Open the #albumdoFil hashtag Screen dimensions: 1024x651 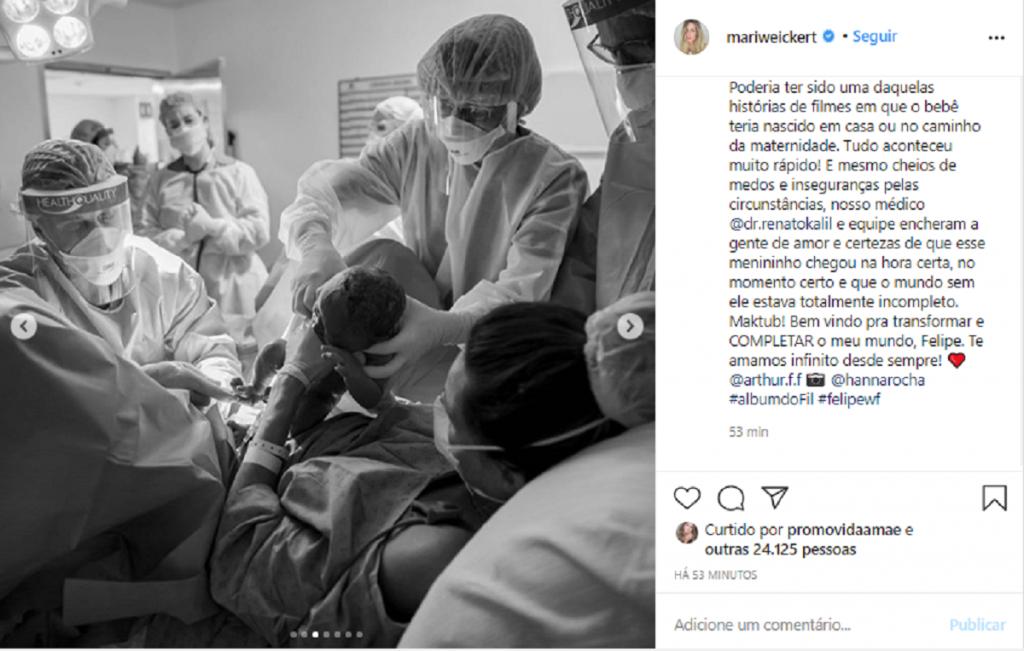(771, 399)
